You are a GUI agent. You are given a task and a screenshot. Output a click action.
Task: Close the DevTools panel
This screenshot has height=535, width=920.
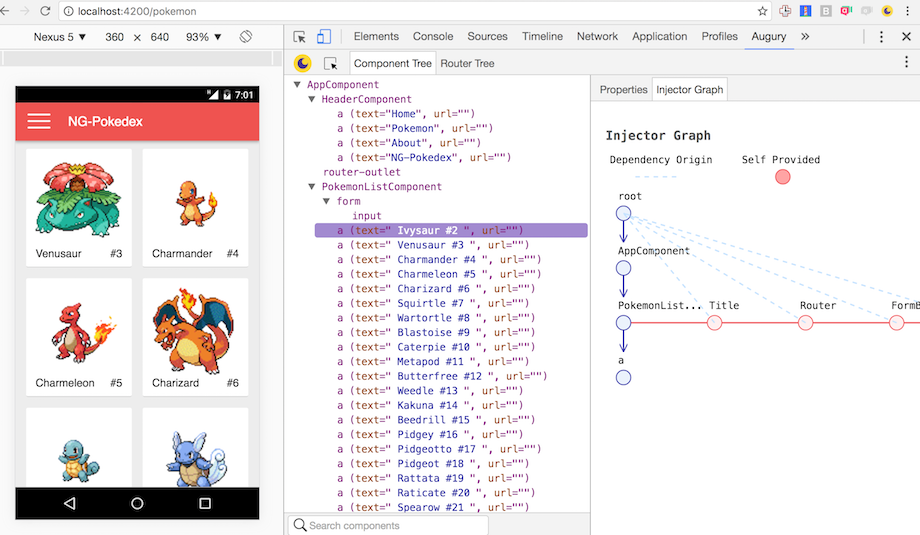click(x=906, y=36)
